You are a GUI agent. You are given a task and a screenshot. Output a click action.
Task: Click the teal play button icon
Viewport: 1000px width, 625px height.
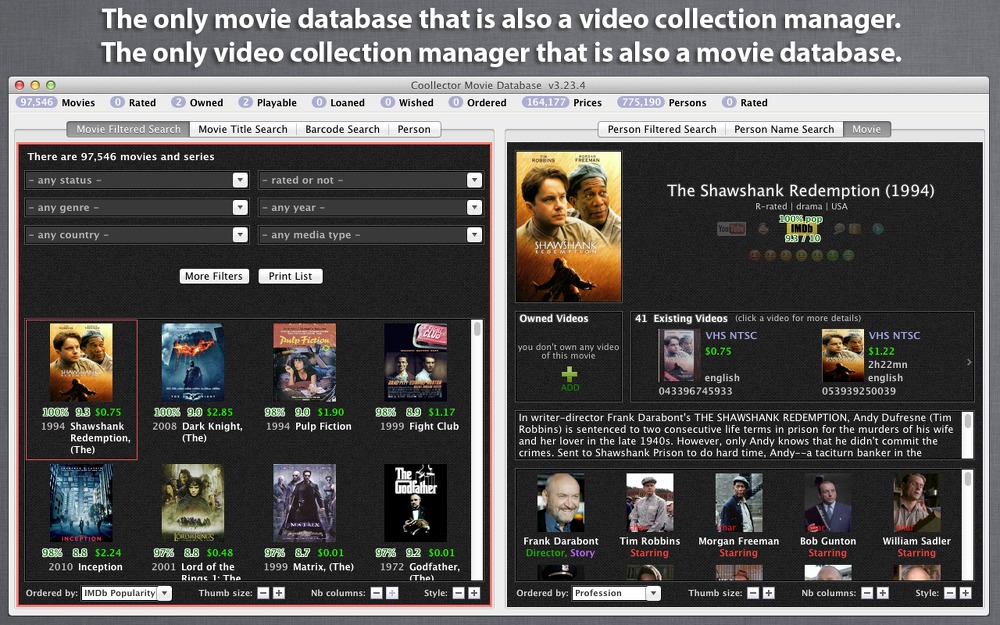tap(878, 228)
